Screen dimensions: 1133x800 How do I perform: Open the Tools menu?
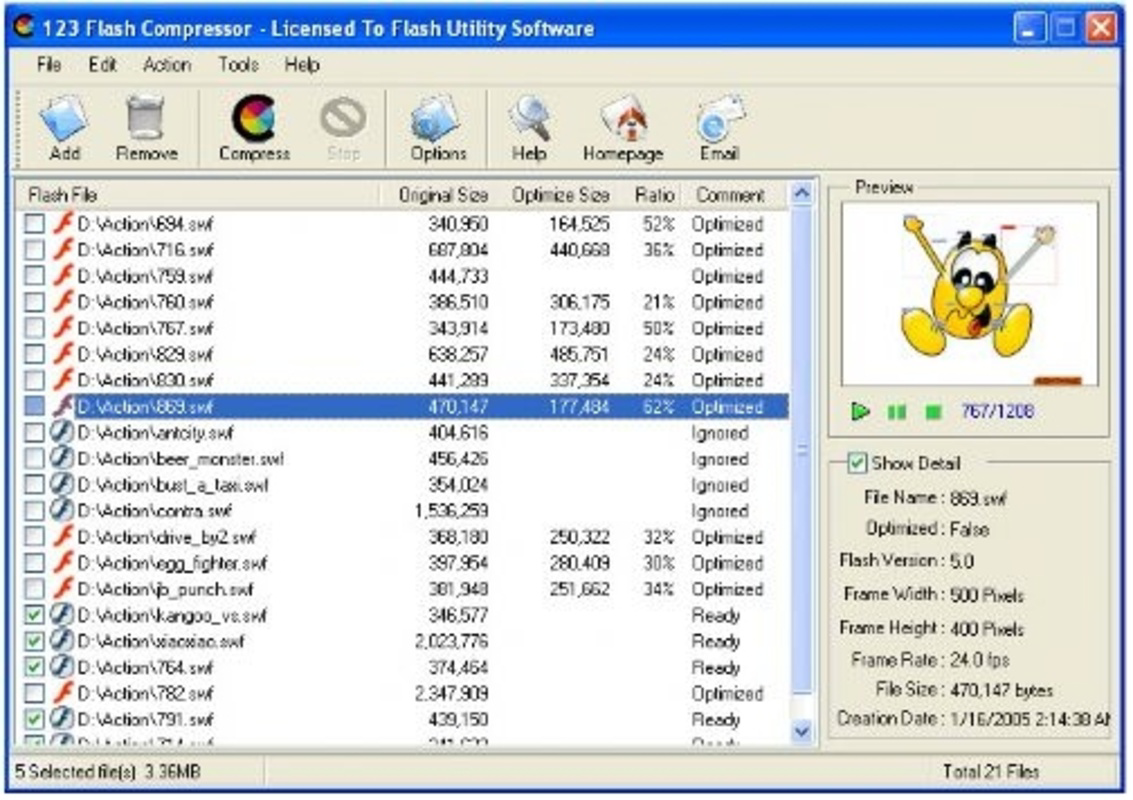click(x=238, y=64)
